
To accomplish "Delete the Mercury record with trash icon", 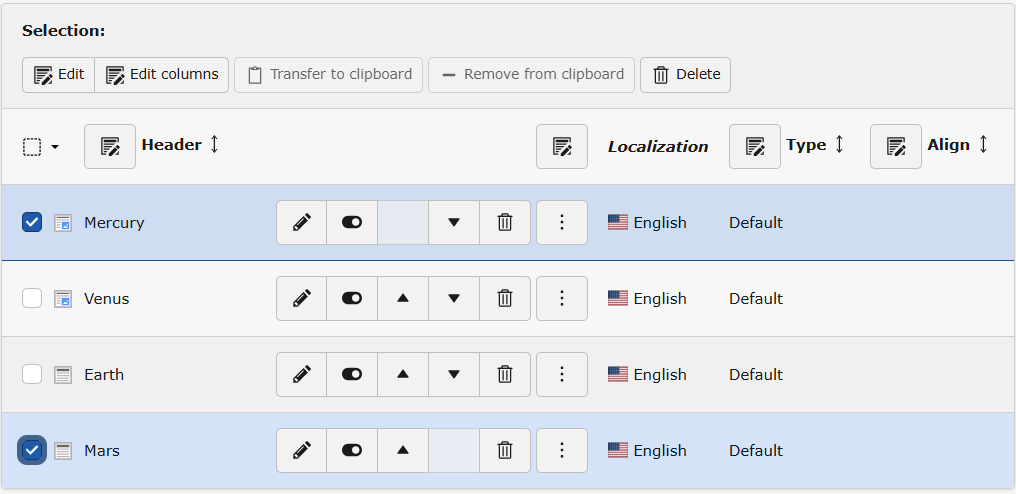I will (505, 222).
